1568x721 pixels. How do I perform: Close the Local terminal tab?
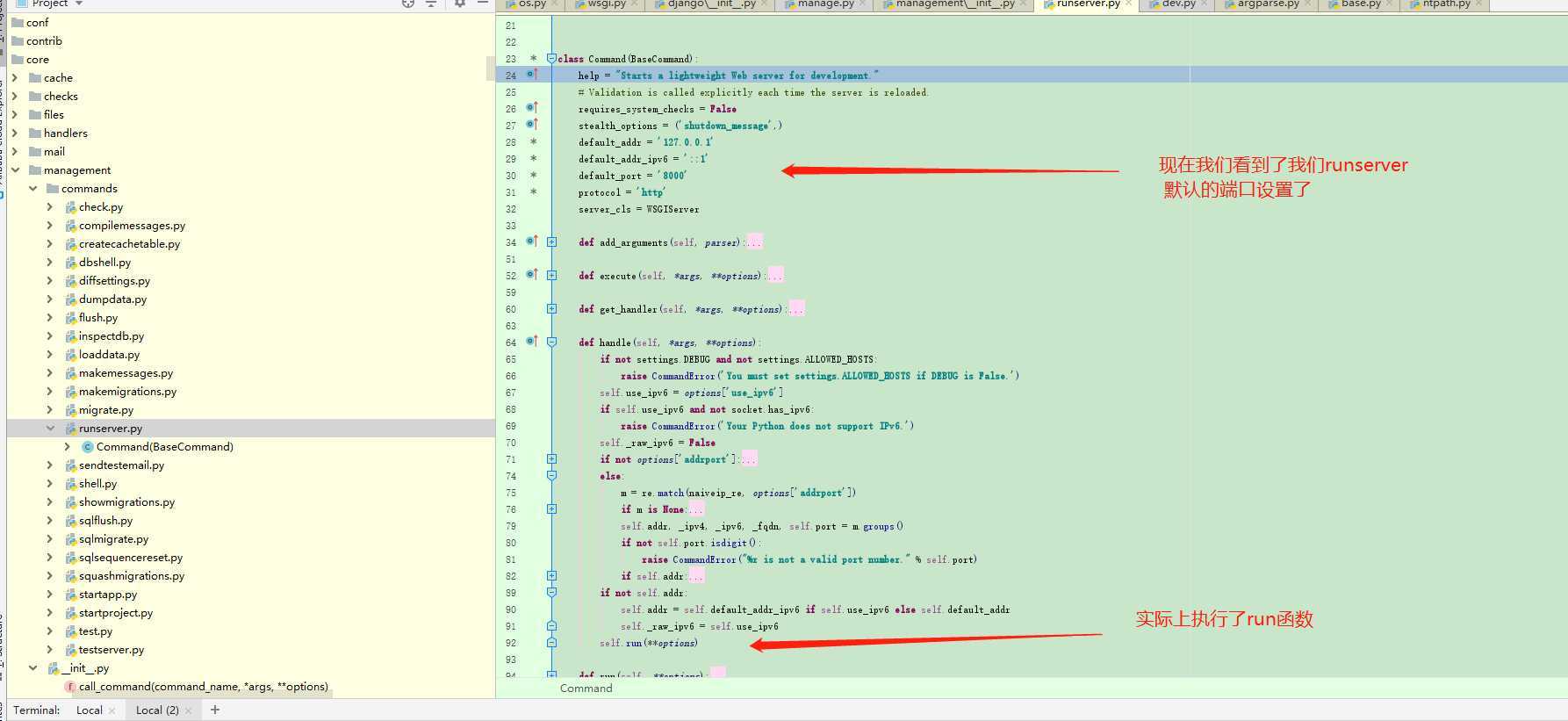pos(112,710)
